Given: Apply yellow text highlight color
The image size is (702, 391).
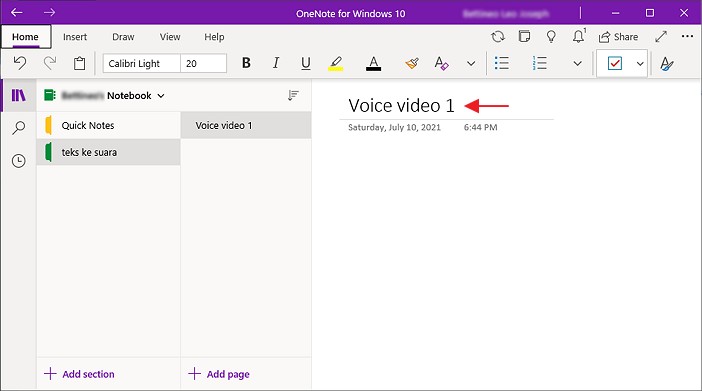Looking at the screenshot, I should pyautogui.click(x=335, y=63).
